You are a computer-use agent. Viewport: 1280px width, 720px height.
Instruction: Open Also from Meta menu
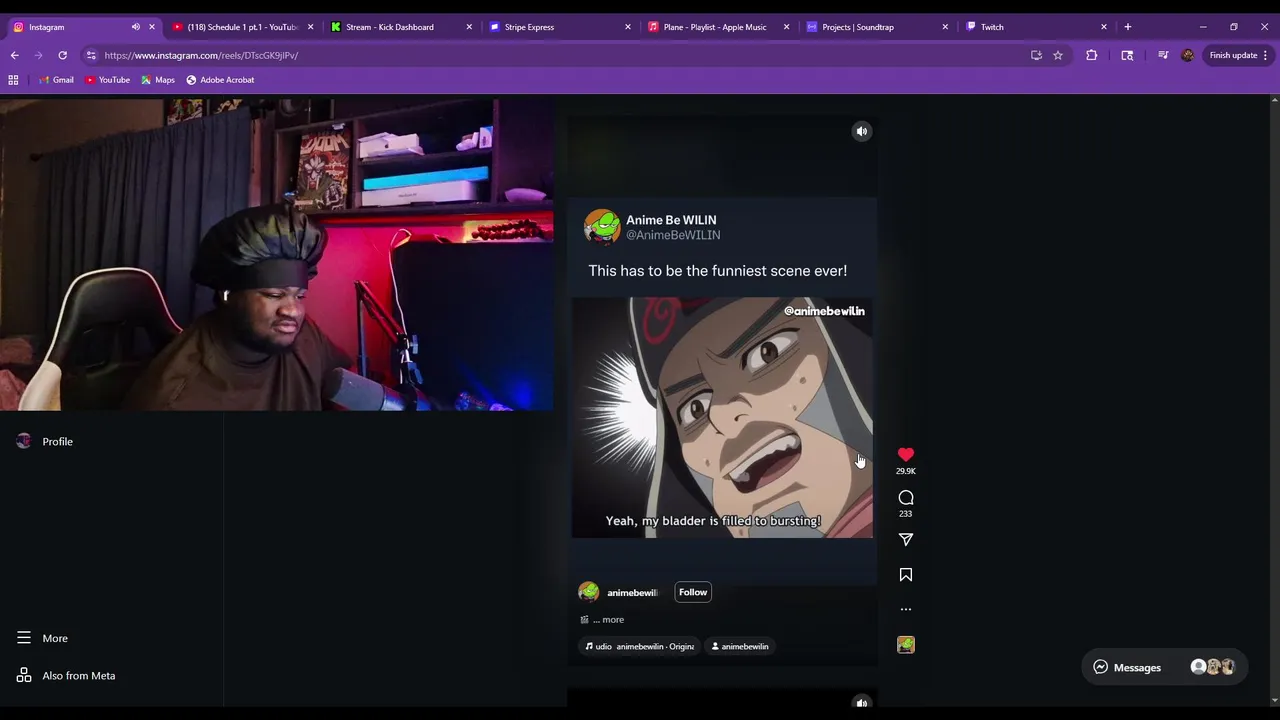coord(78,675)
